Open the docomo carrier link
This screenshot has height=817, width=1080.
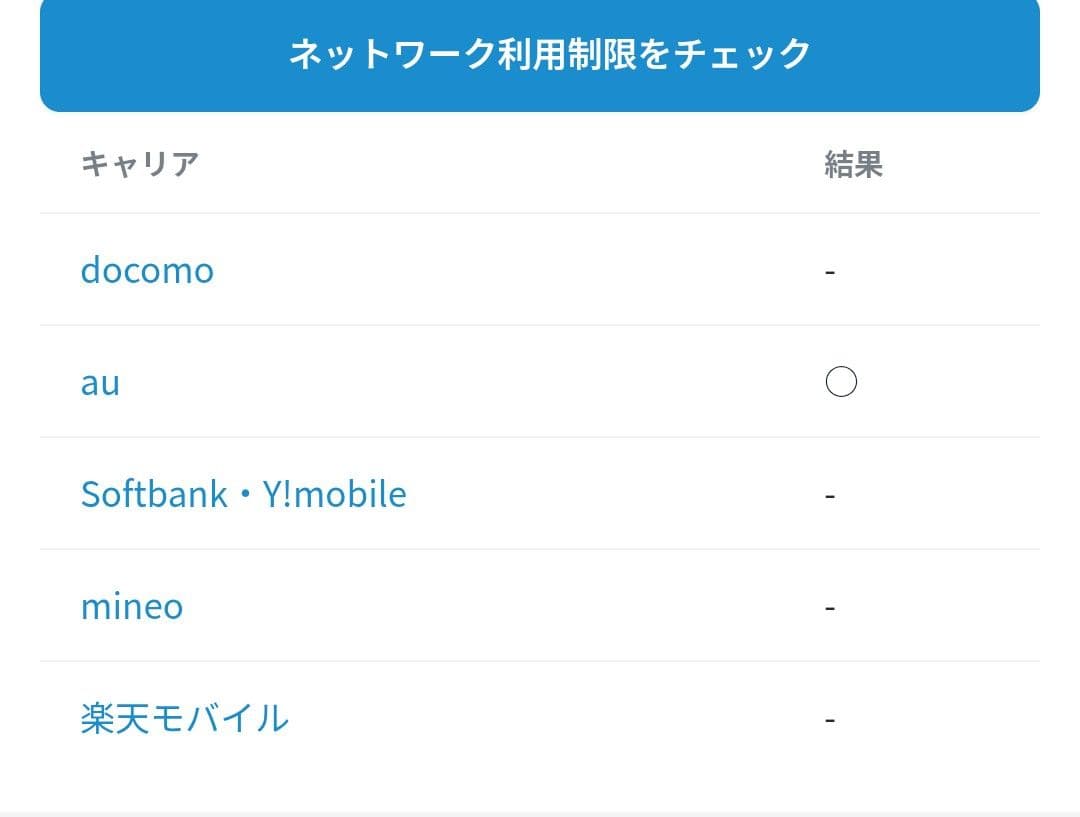click(147, 270)
